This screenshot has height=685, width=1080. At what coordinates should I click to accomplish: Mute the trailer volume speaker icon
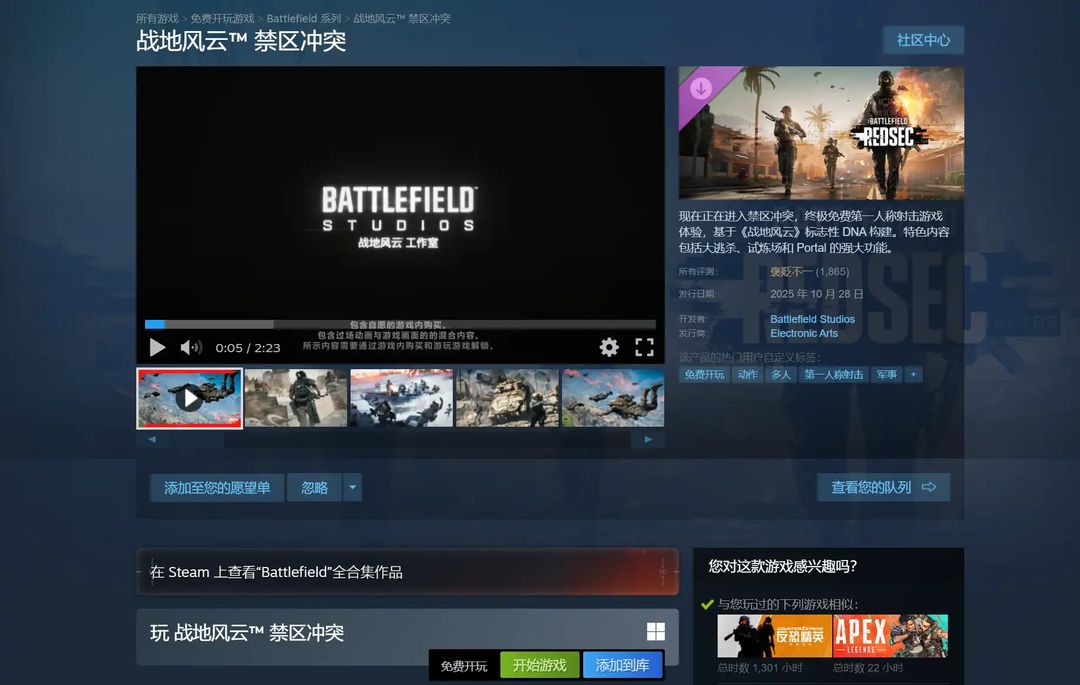coord(190,347)
